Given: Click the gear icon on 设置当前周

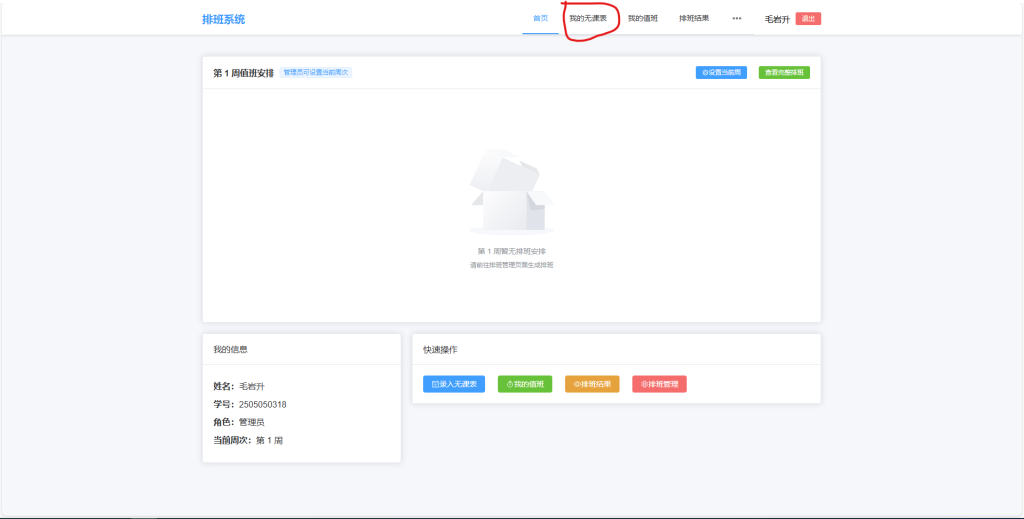Looking at the screenshot, I should [x=705, y=72].
